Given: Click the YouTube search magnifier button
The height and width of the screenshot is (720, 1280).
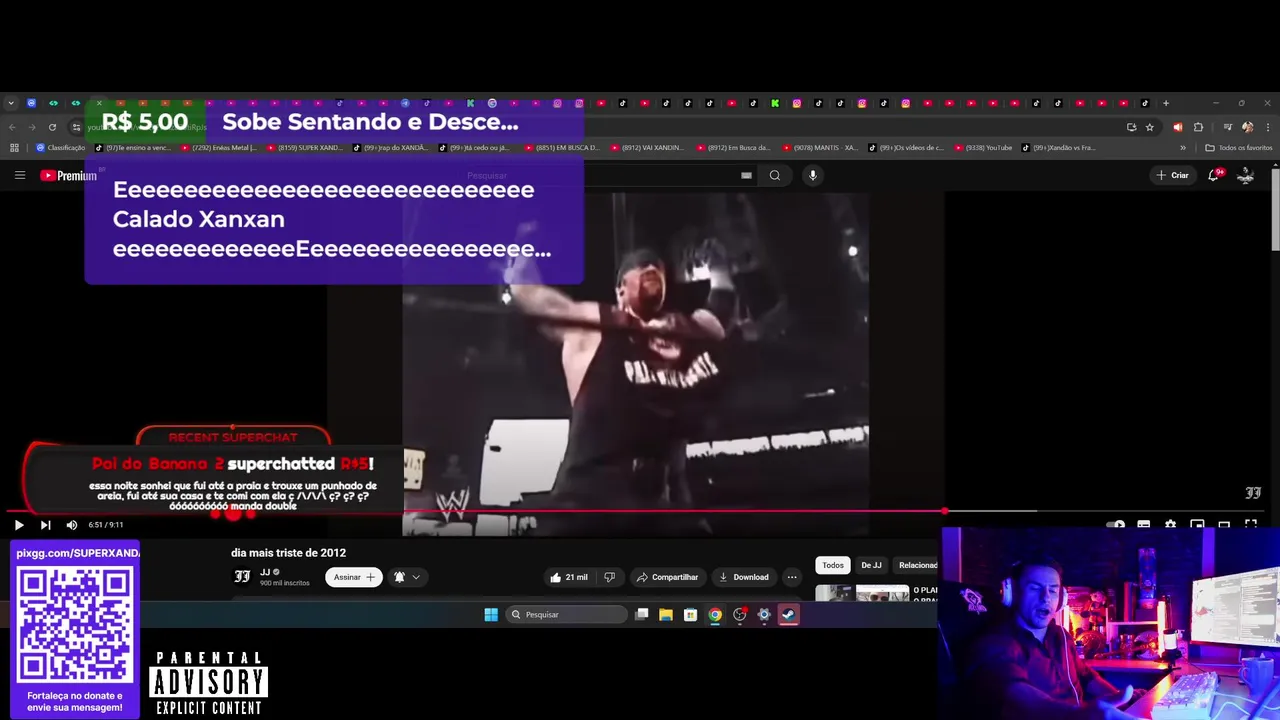Looking at the screenshot, I should pos(775,175).
